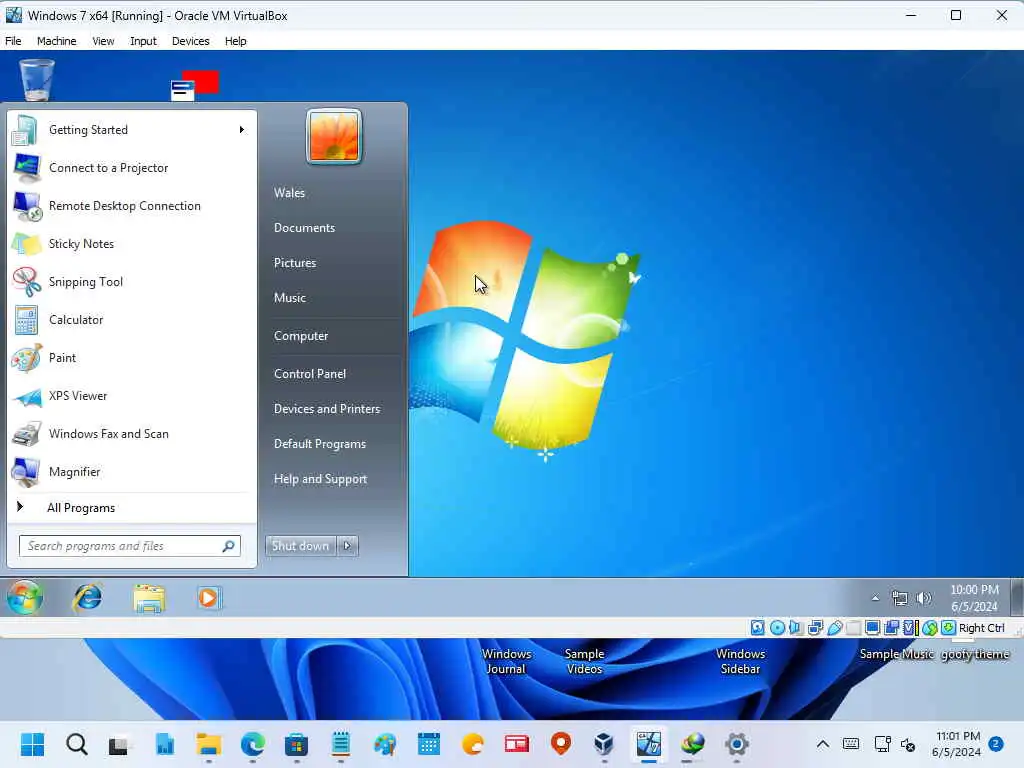Click VirtualBox network indicator
Image resolution: width=1024 pixels, height=768 pixels.
[x=815, y=628]
